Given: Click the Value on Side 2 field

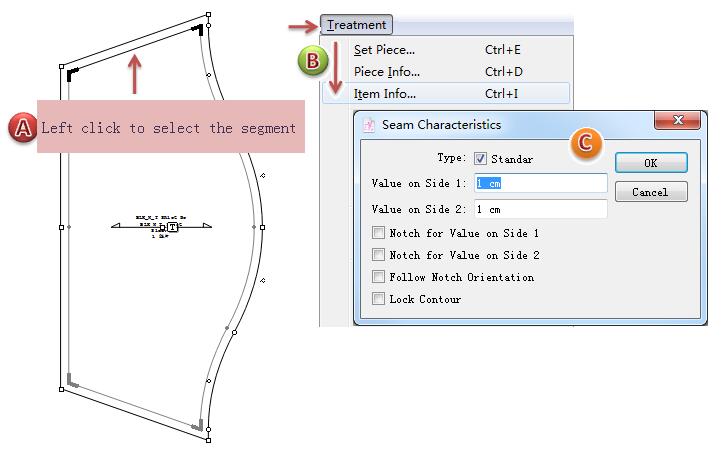Looking at the screenshot, I should tap(540, 209).
